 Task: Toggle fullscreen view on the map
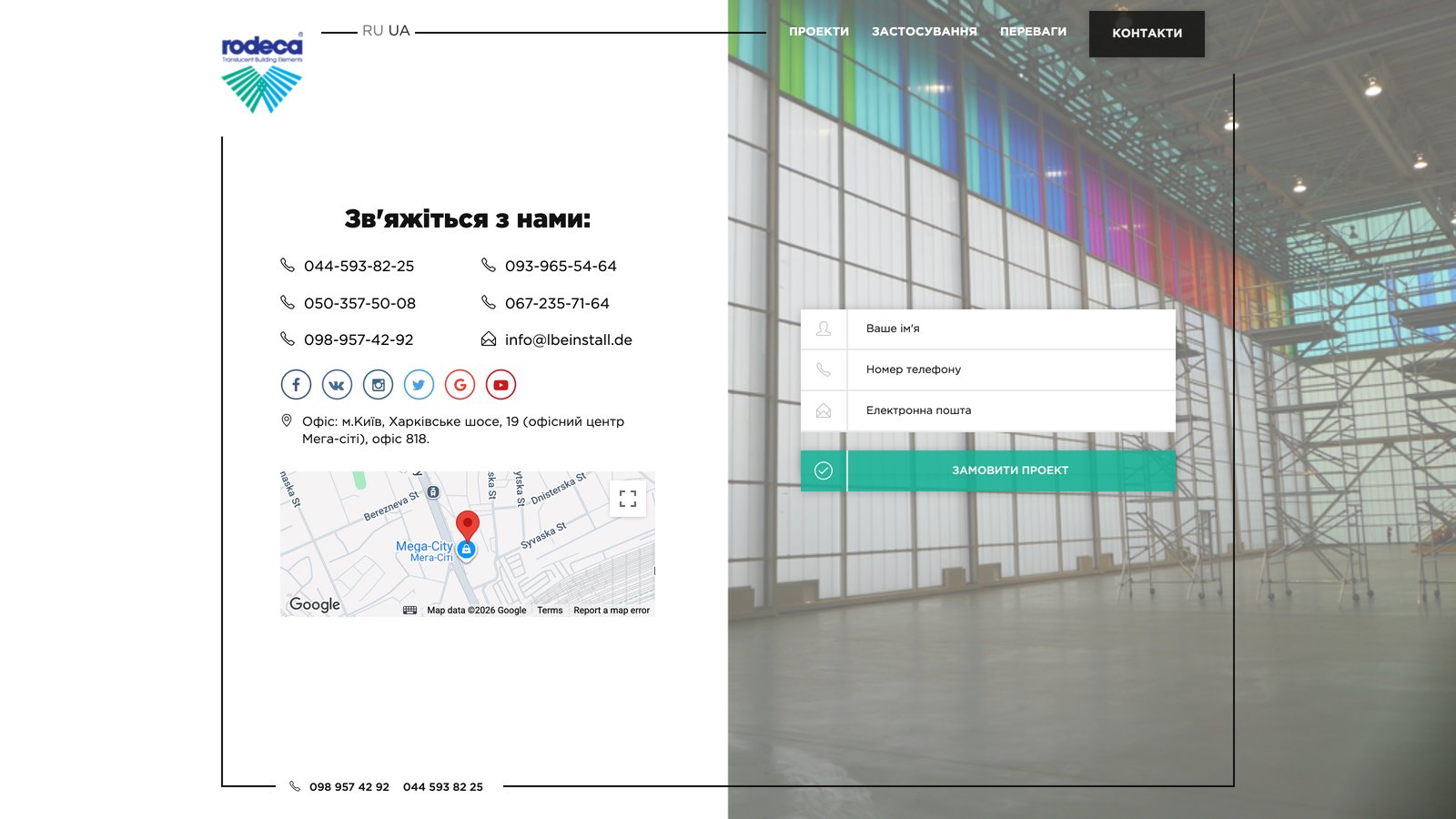(628, 499)
